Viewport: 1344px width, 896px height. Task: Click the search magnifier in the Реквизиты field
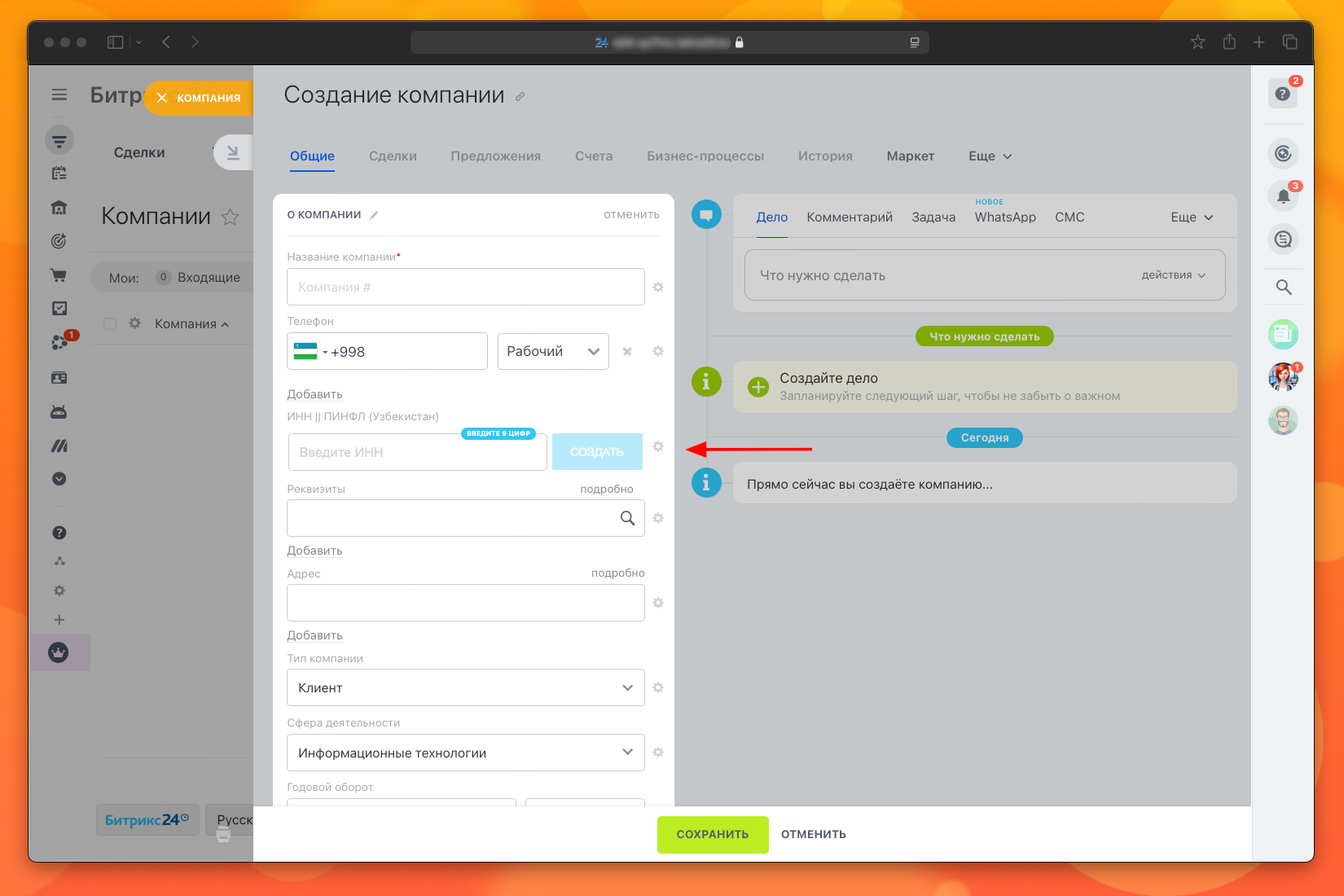pos(627,518)
